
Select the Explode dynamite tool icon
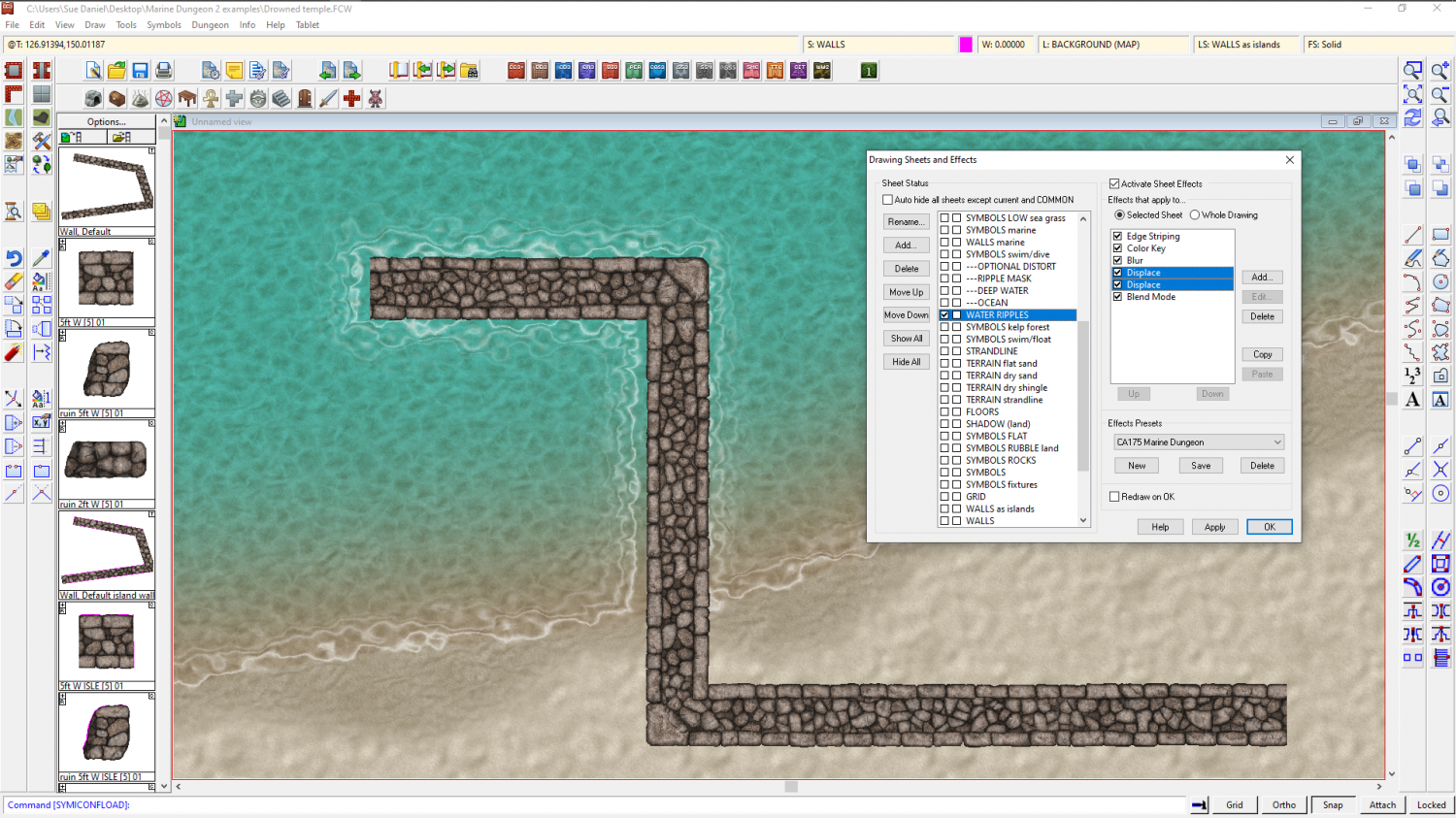click(x=14, y=352)
